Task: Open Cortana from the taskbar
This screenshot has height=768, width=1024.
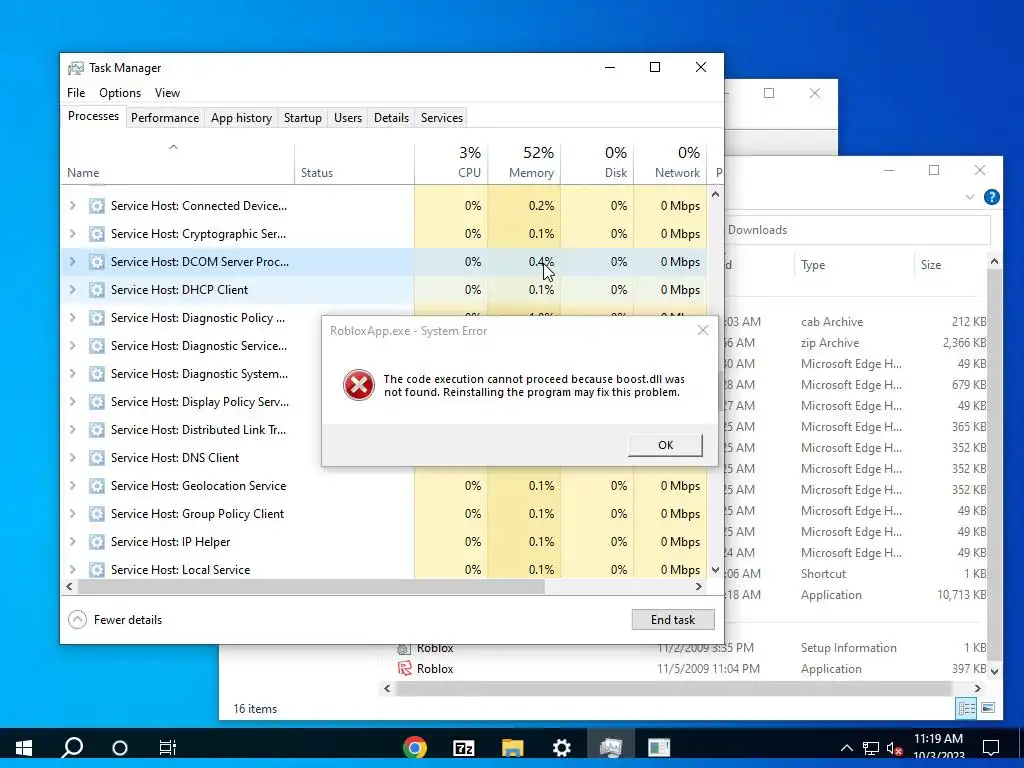Action: 120,747
